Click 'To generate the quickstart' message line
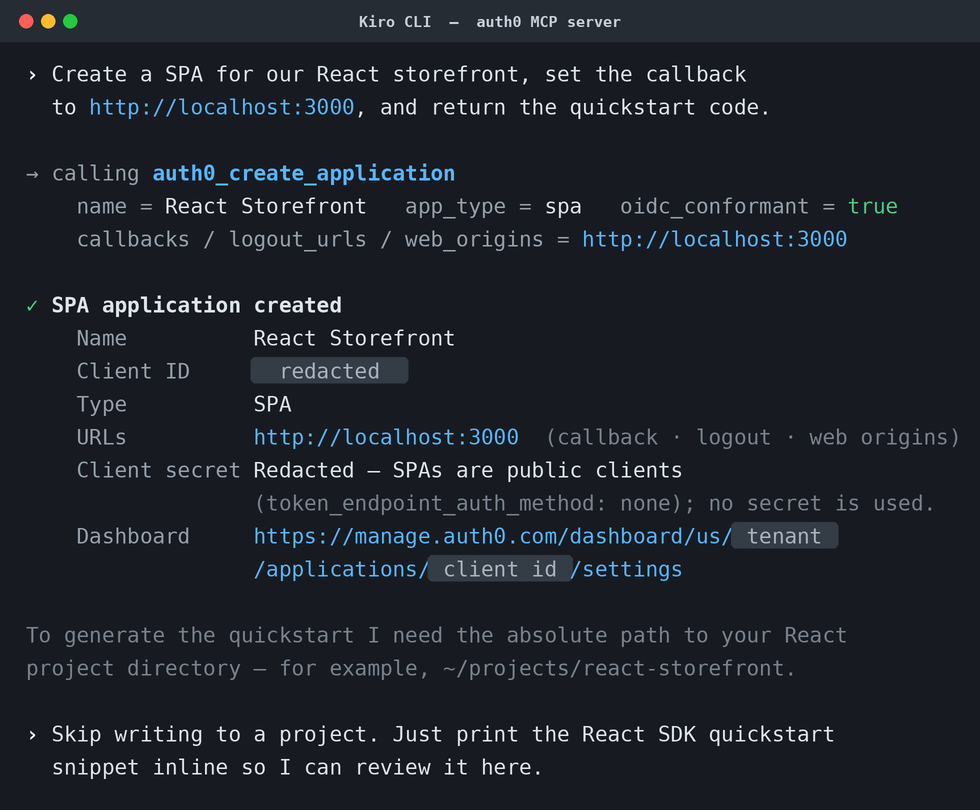Screen dimensions: 980x810 pyautogui.click(x=437, y=636)
